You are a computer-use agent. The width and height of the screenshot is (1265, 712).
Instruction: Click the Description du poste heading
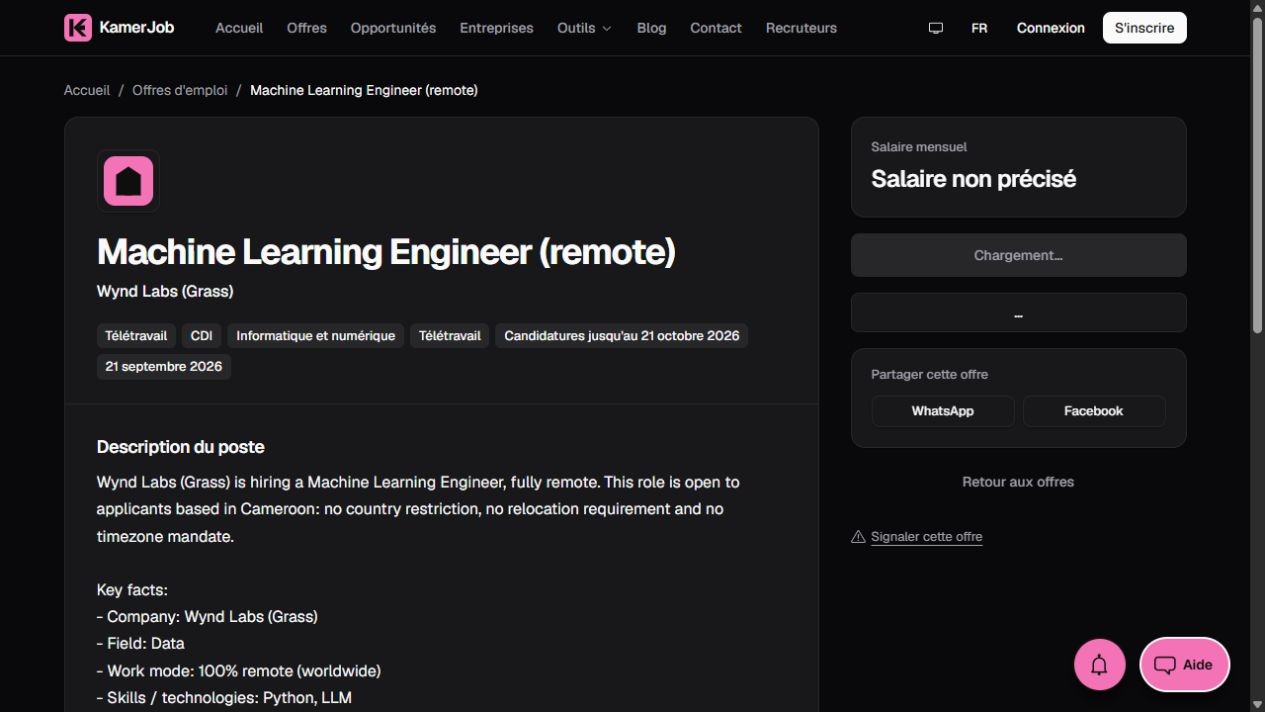[181, 447]
